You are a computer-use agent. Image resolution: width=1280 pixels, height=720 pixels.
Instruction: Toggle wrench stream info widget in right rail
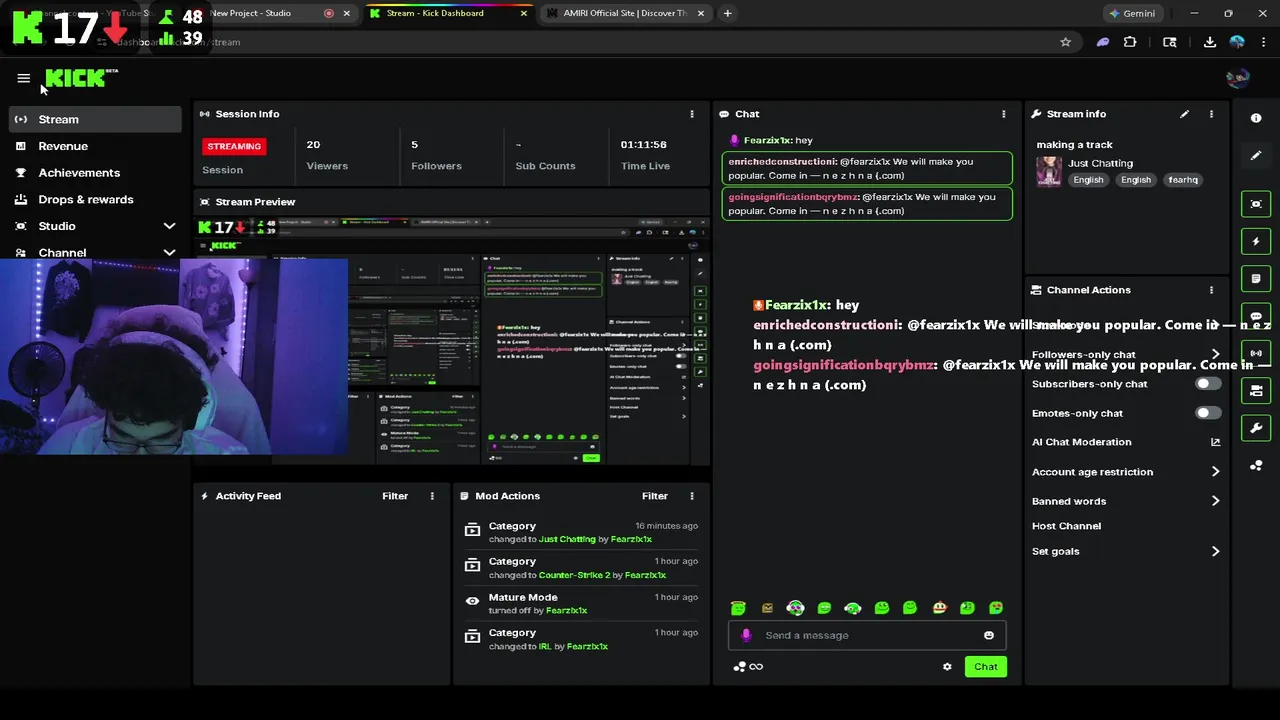pyautogui.click(x=1256, y=428)
